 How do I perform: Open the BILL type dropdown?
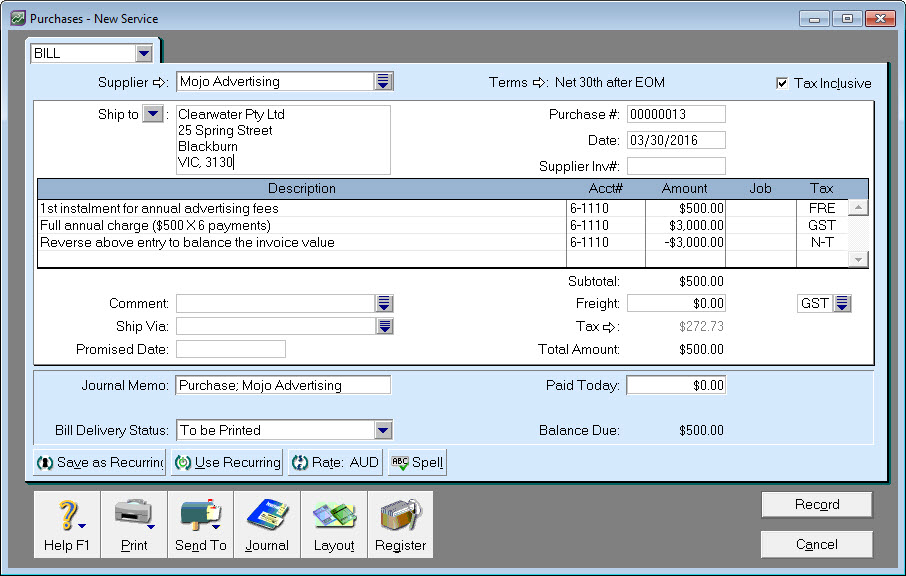pyautogui.click(x=143, y=53)
